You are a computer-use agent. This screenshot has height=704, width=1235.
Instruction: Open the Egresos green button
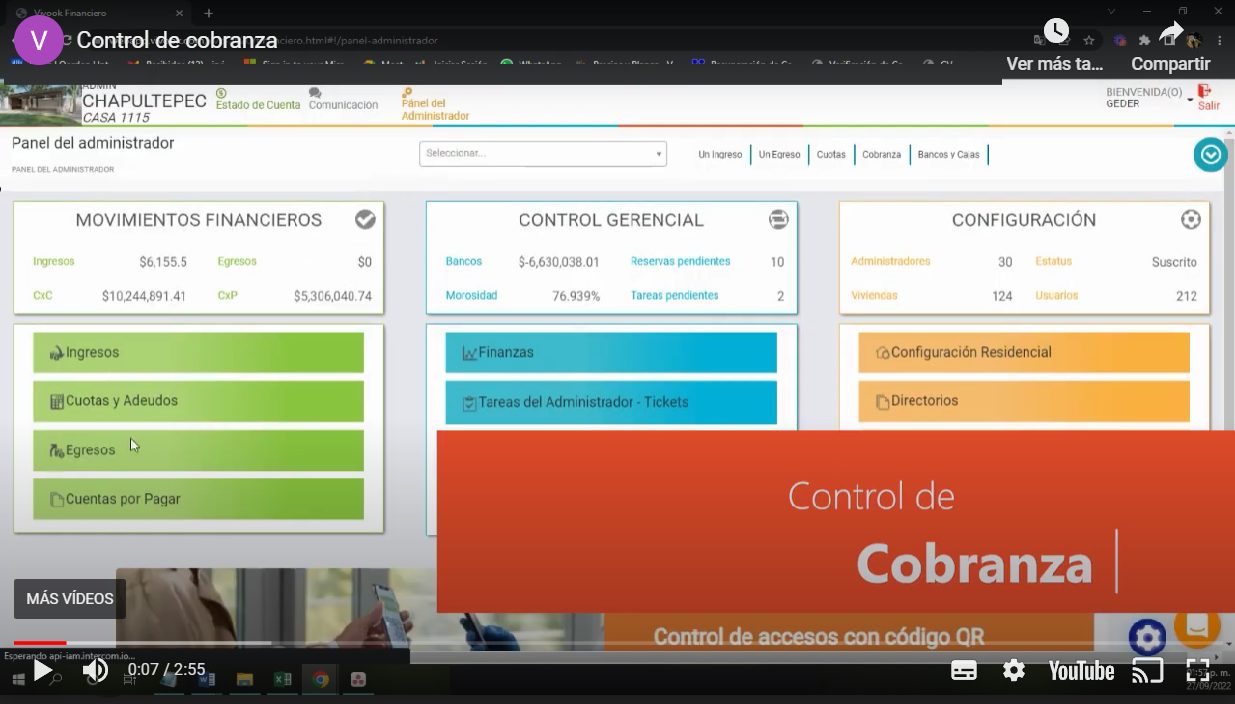[x=198, y=450]
